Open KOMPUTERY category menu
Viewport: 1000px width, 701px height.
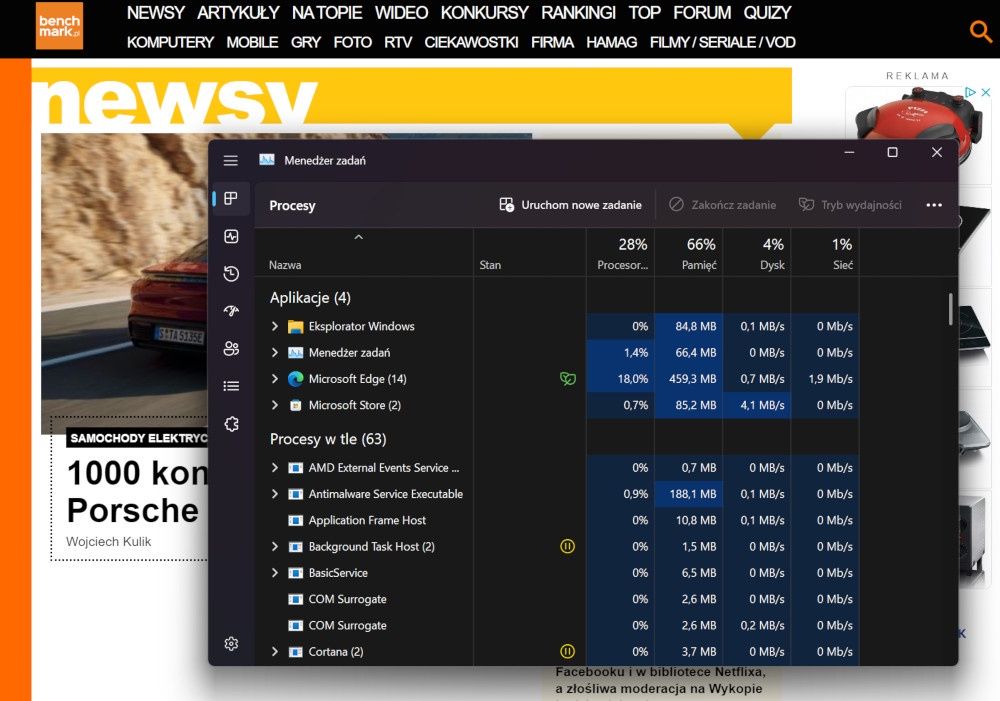pyautogui.click(x=170, y=42)
